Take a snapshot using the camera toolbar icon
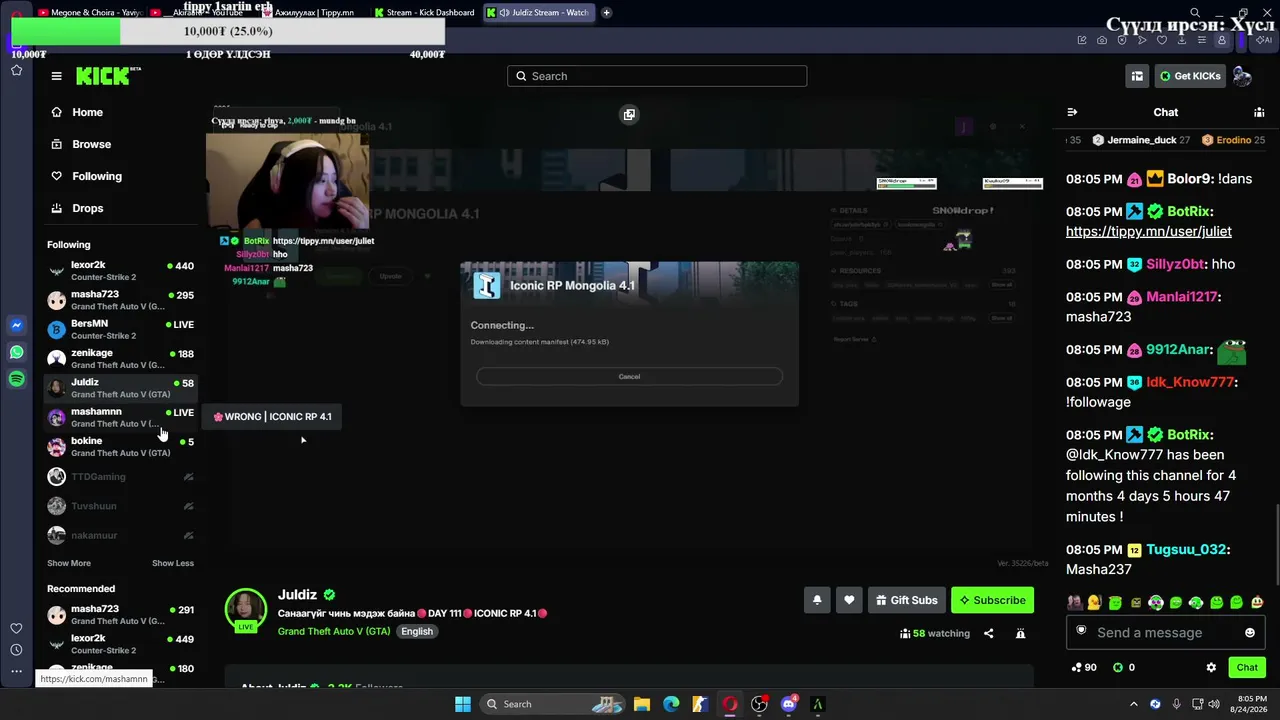 tap(1102, 40)
